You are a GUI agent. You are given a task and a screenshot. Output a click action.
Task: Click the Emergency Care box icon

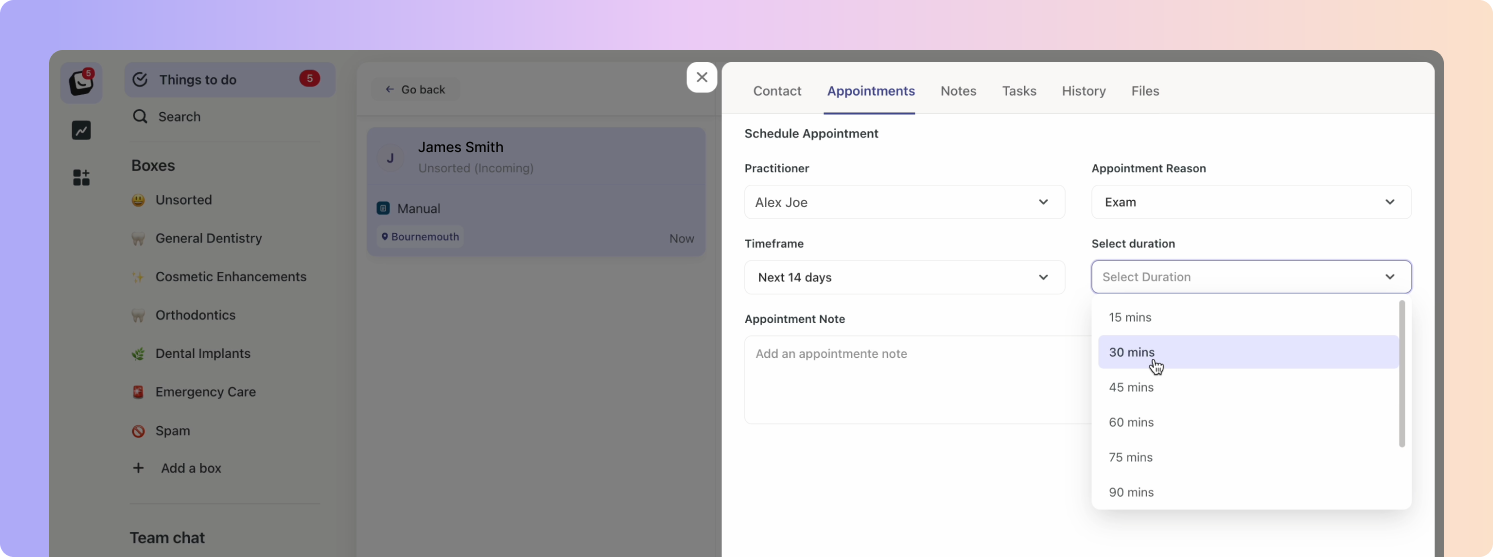(x=138, y=392)
